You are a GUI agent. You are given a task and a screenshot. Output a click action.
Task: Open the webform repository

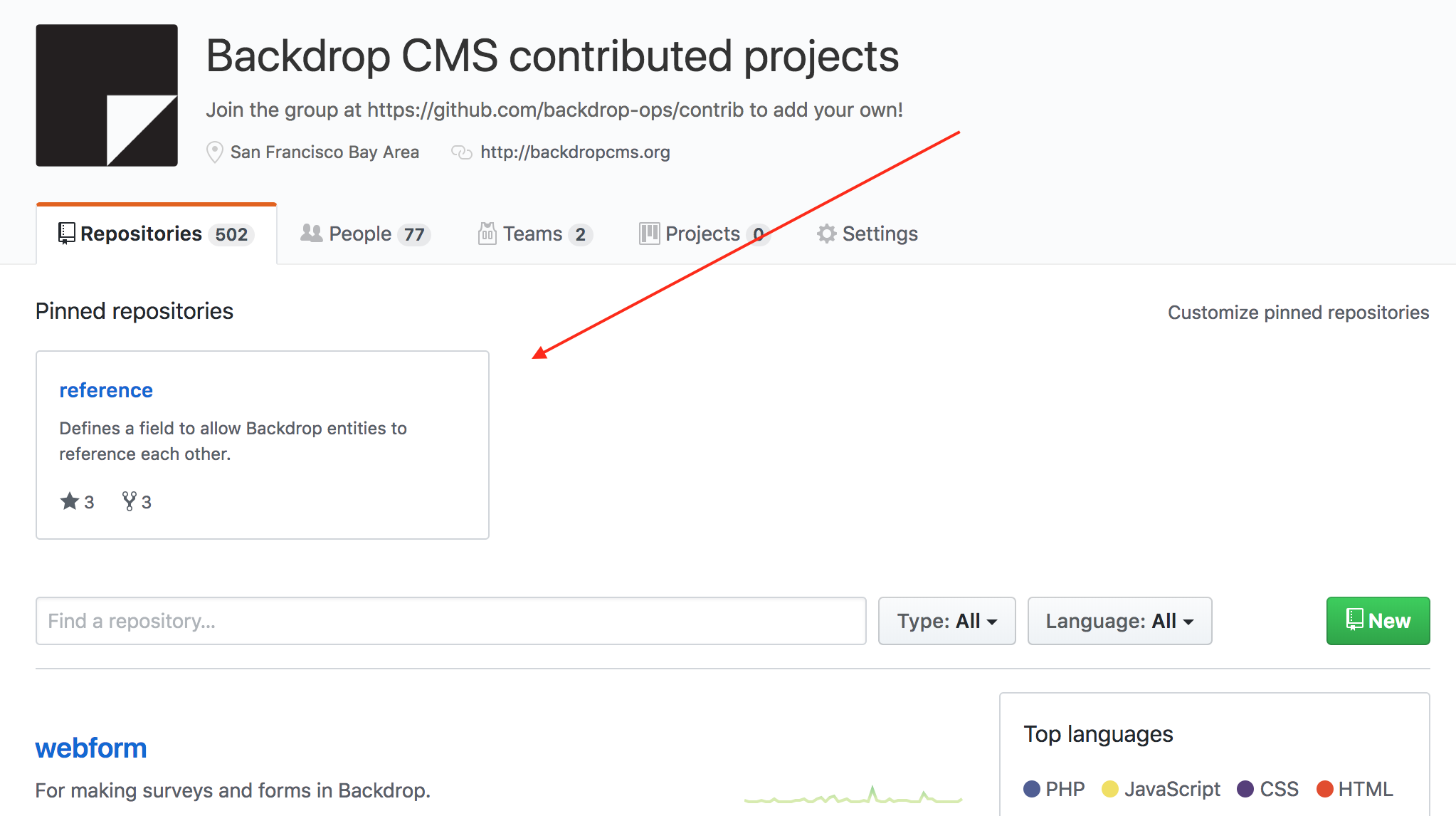[x=90, y=748]
